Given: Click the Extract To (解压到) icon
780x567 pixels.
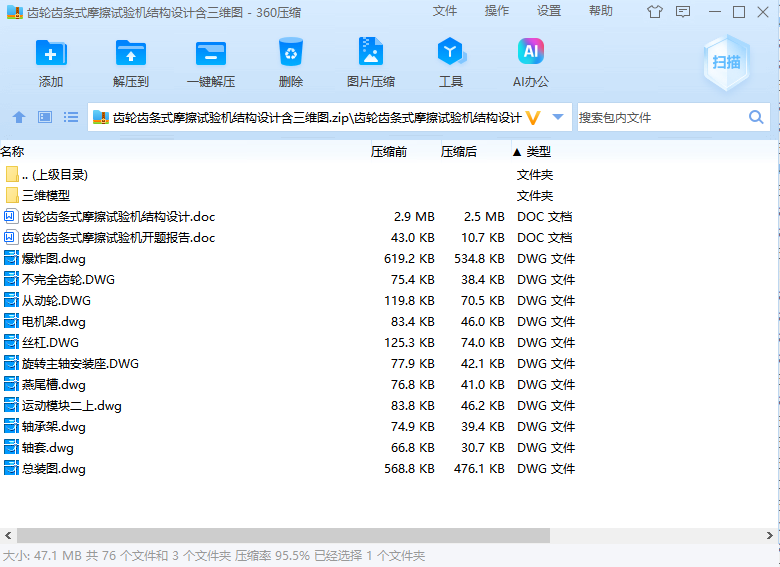Looking at the screenshot, I should [130, 53].
